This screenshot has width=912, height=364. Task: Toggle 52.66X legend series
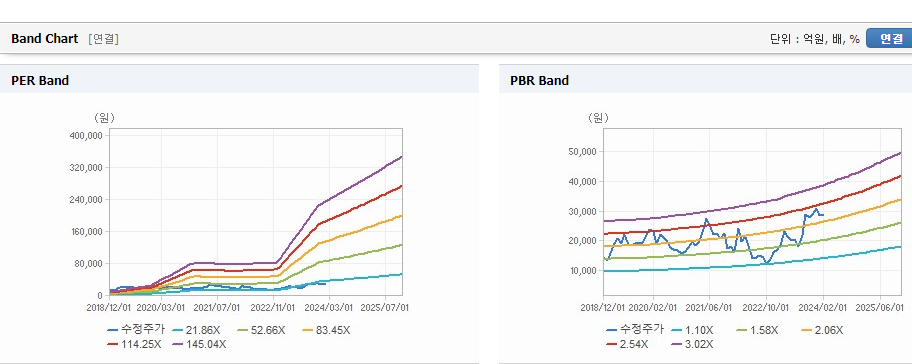(x=262, y=330)
